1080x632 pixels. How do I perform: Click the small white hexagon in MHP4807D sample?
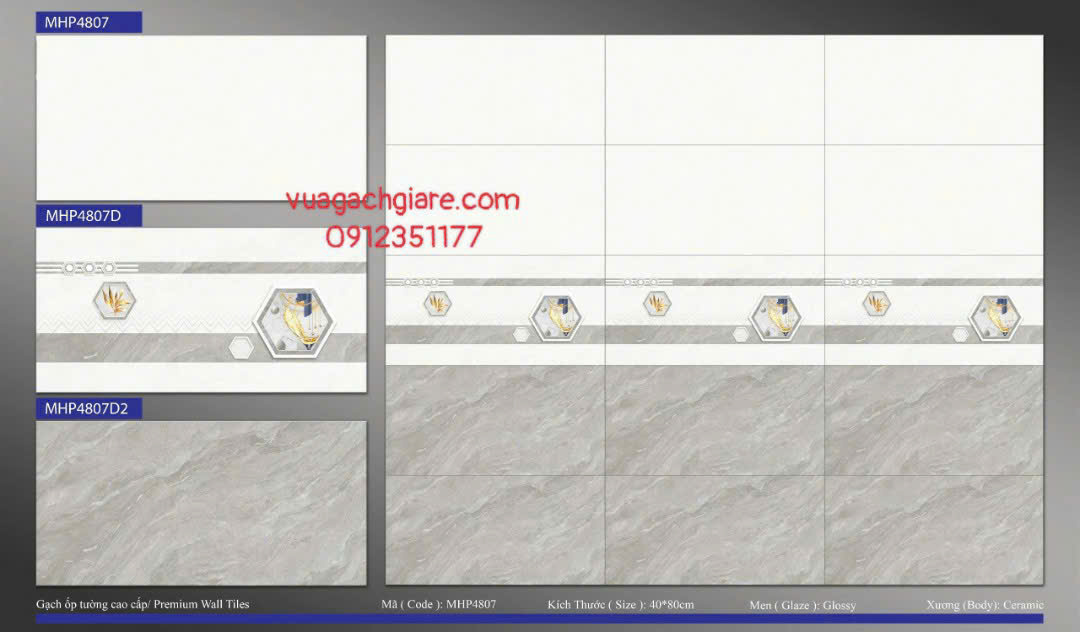240,348
